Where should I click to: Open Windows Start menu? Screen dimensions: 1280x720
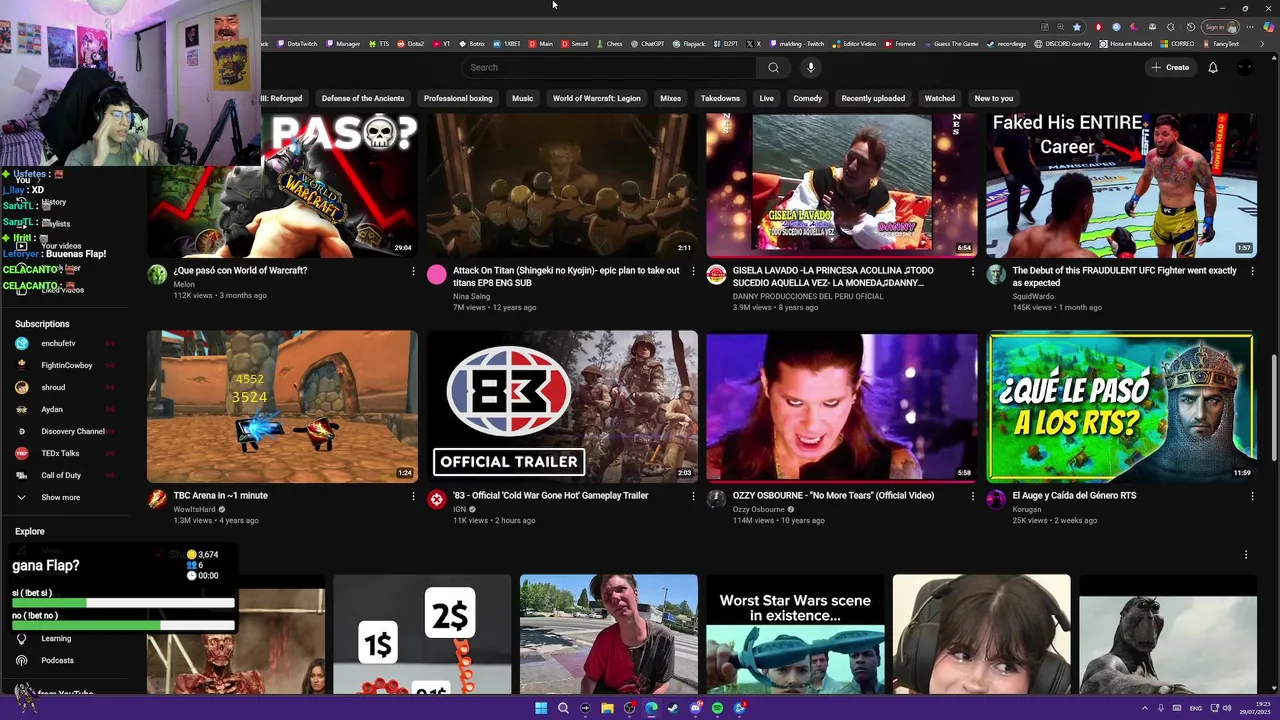[541, 708]
